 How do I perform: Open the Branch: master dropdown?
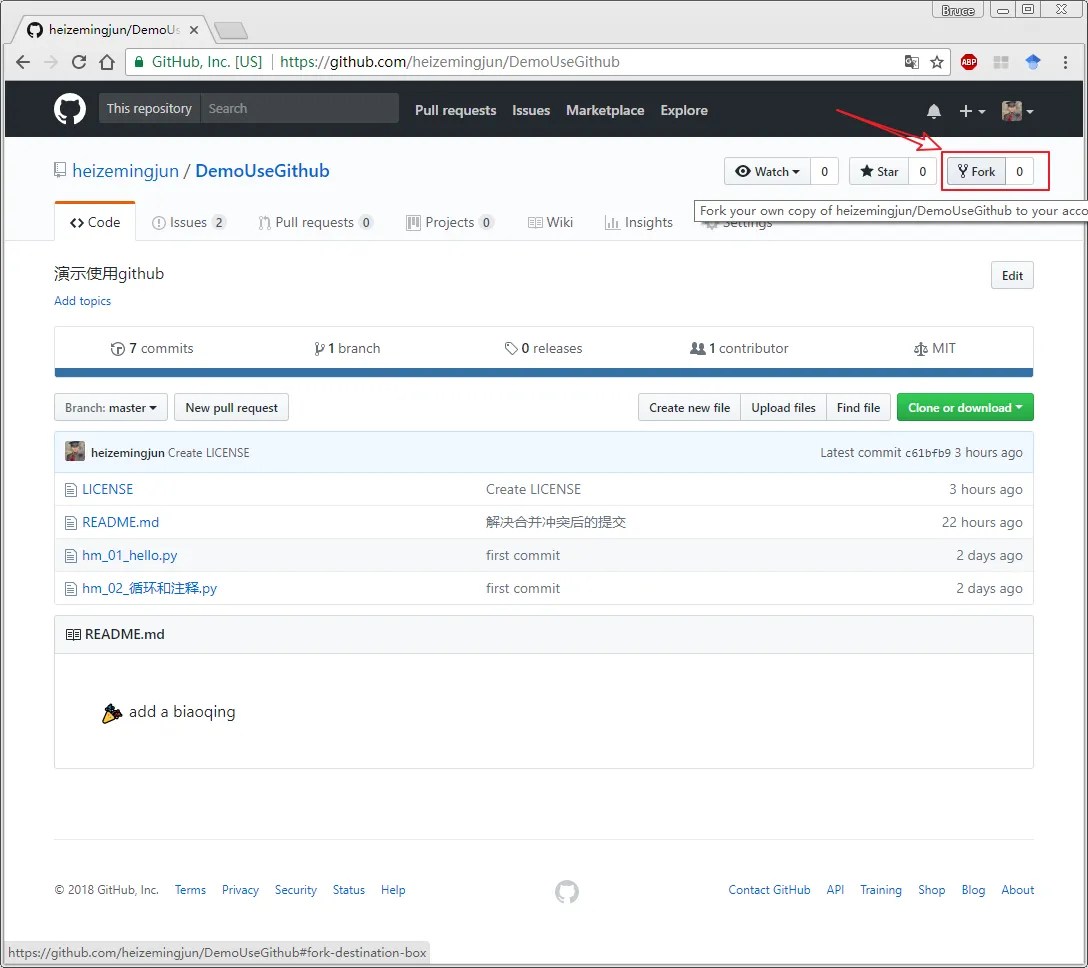pos(111,408)
